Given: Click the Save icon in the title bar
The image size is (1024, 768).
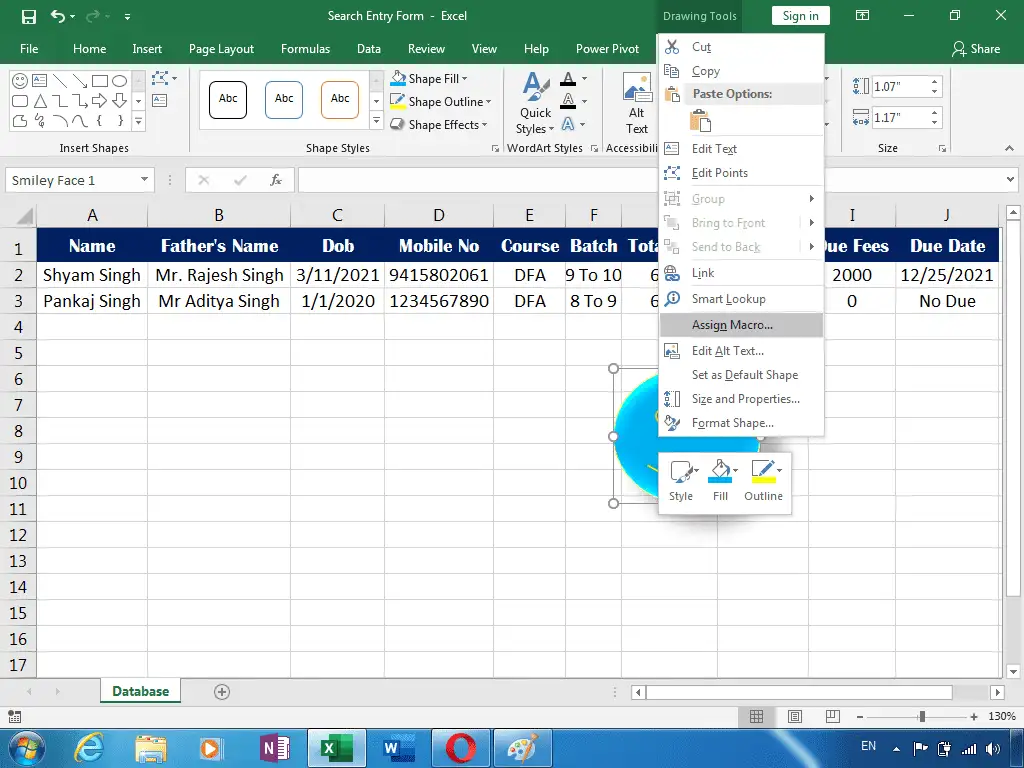Looking at the screenshot, I should (x=29, y=16).
